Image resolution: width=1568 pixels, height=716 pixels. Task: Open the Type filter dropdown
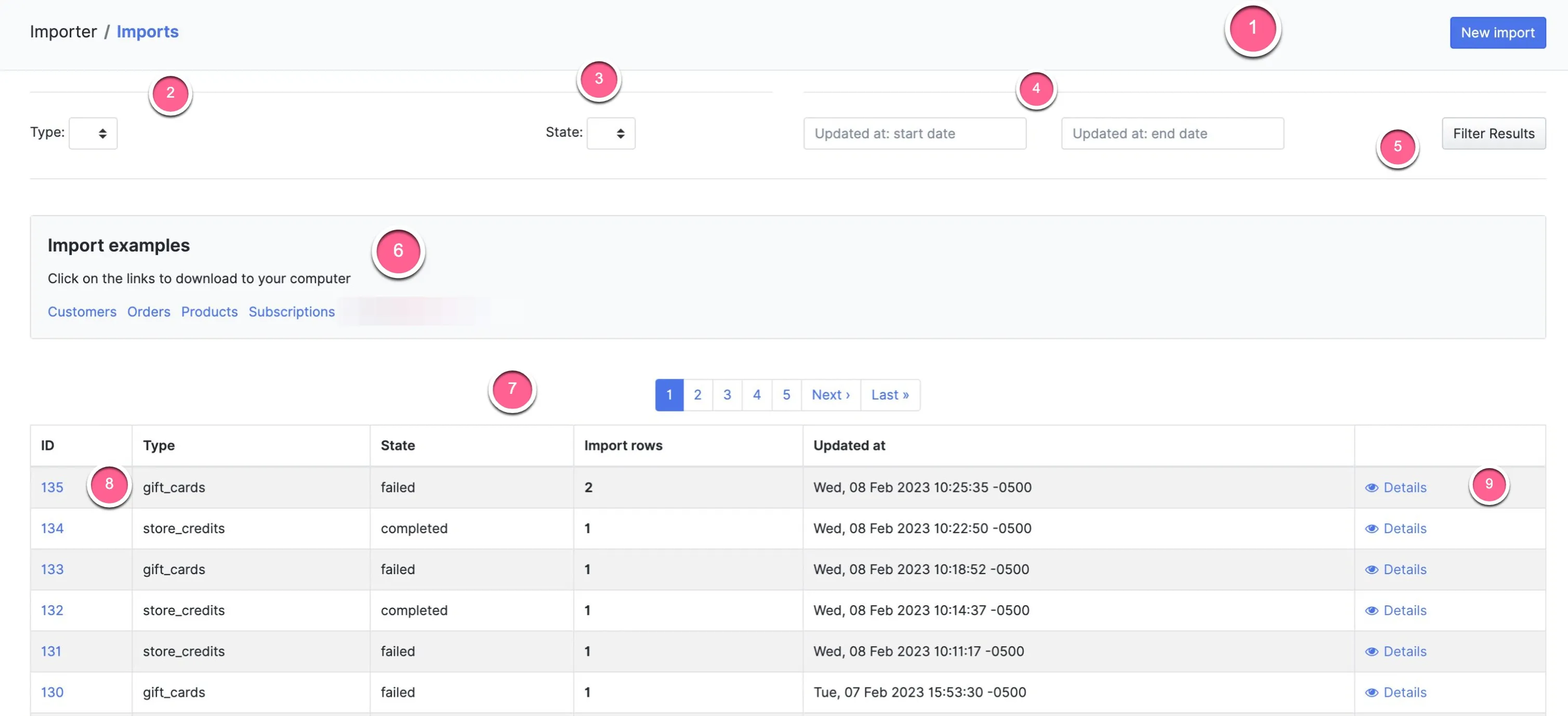click(93, 133)
